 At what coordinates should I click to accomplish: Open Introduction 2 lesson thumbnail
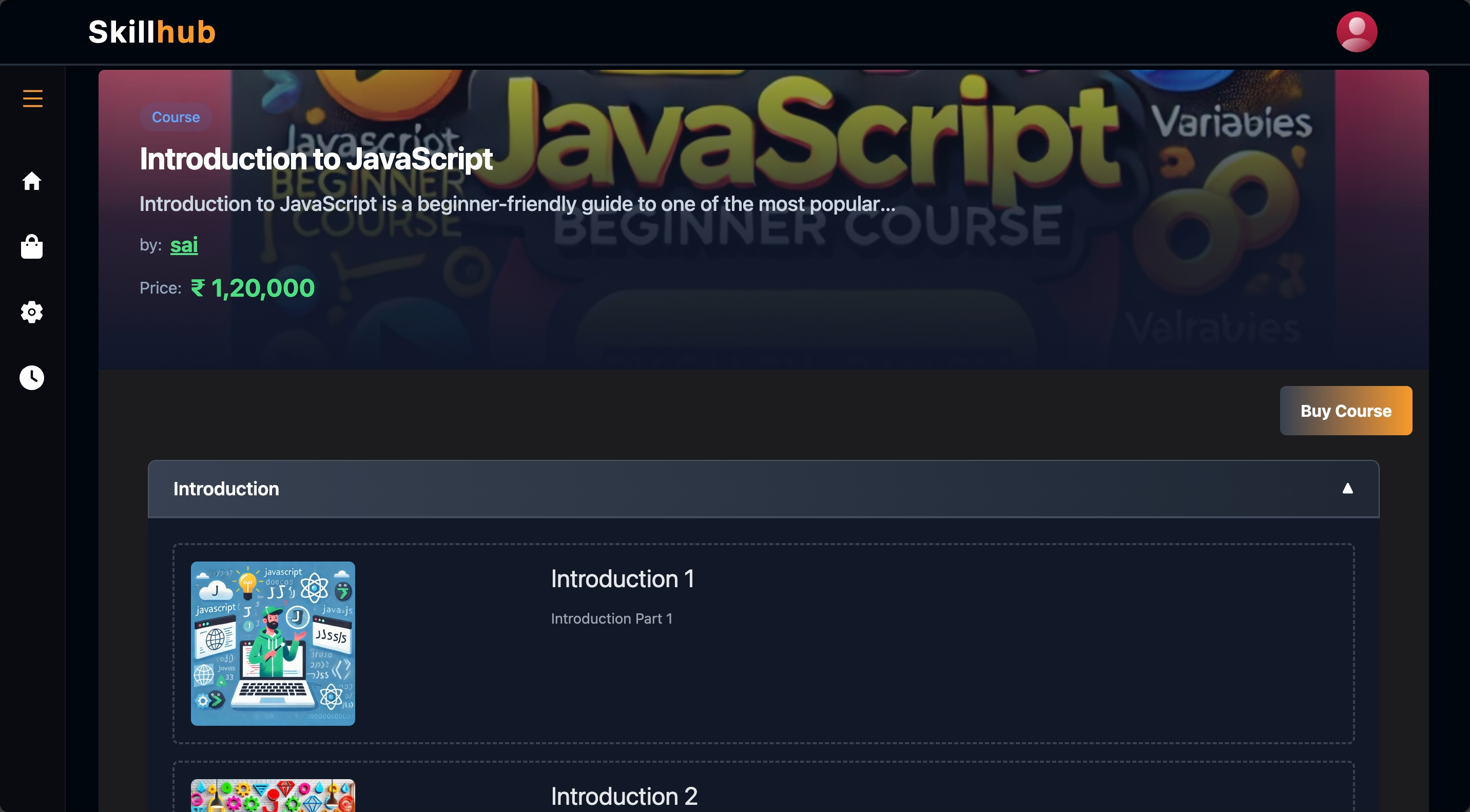[x=273, y=796]
